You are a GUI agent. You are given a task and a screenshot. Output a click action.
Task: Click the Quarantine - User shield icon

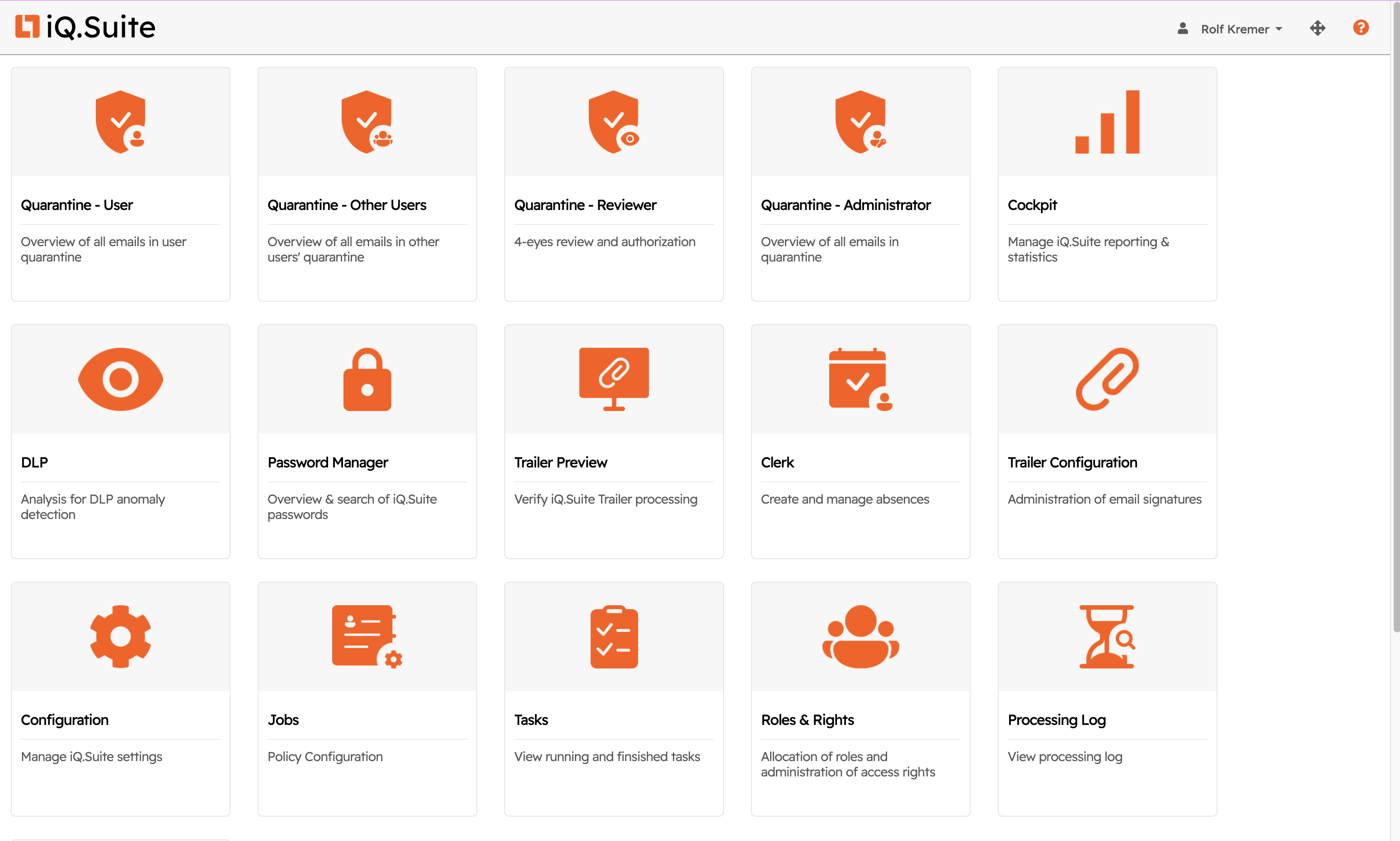[x=120, y=122]
